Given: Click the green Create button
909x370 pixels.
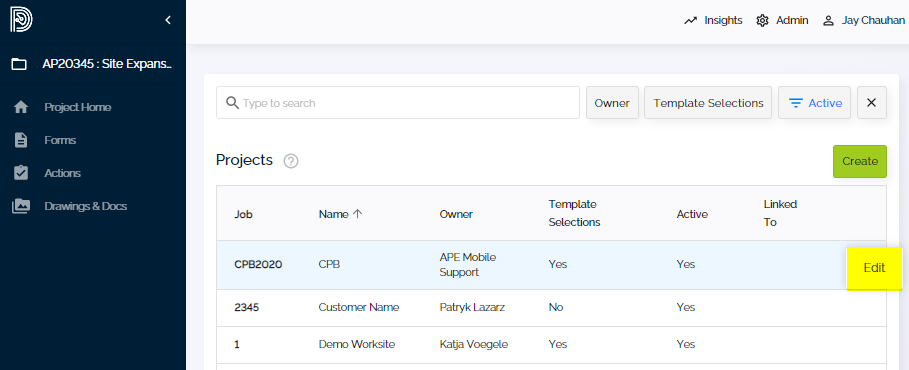Looking at the screenshot, I should click(x=860, y=161).
